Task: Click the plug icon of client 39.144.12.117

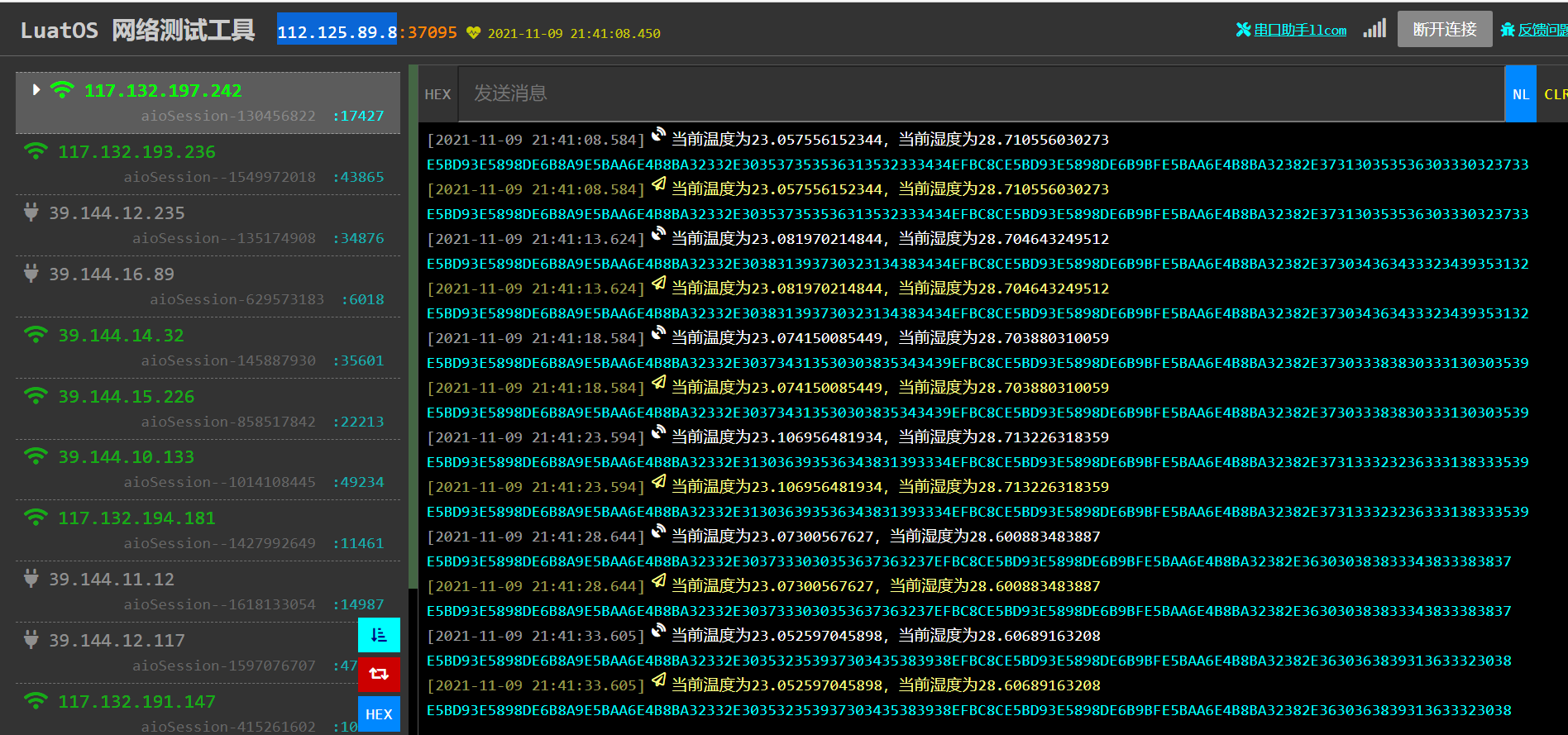Action: [31, 640]
